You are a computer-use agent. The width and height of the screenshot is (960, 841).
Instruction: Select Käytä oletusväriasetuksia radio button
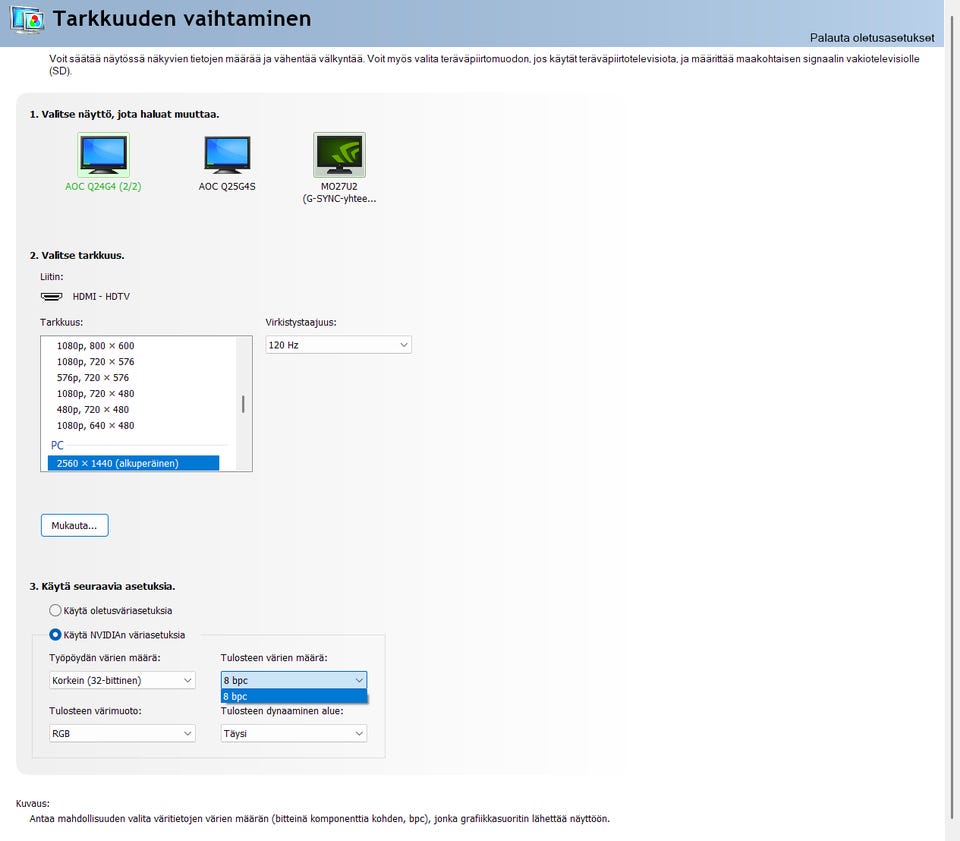[55, 610]
